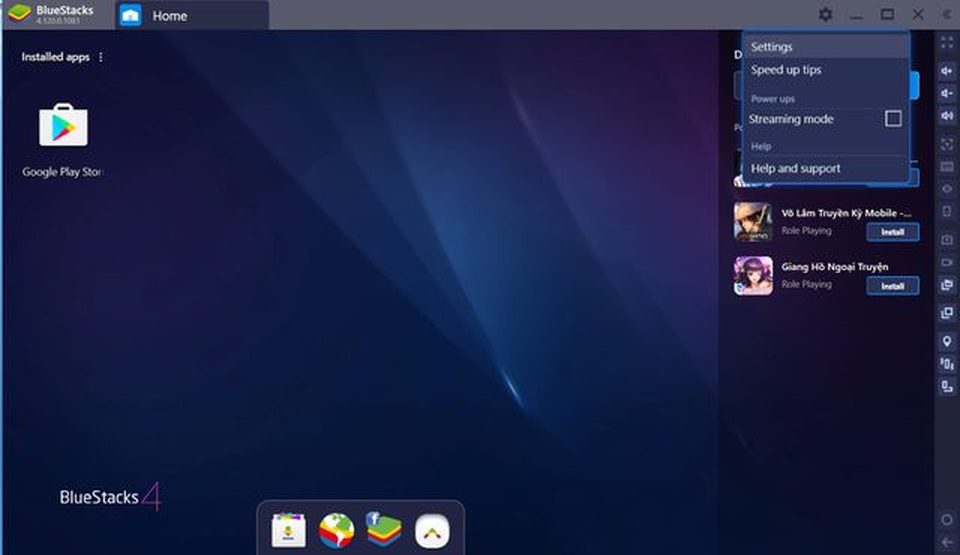The width and height of the screenshot is (960, 555).
Task: Increase volume using the sidebar icon
Action: click(x=947, y=71)
